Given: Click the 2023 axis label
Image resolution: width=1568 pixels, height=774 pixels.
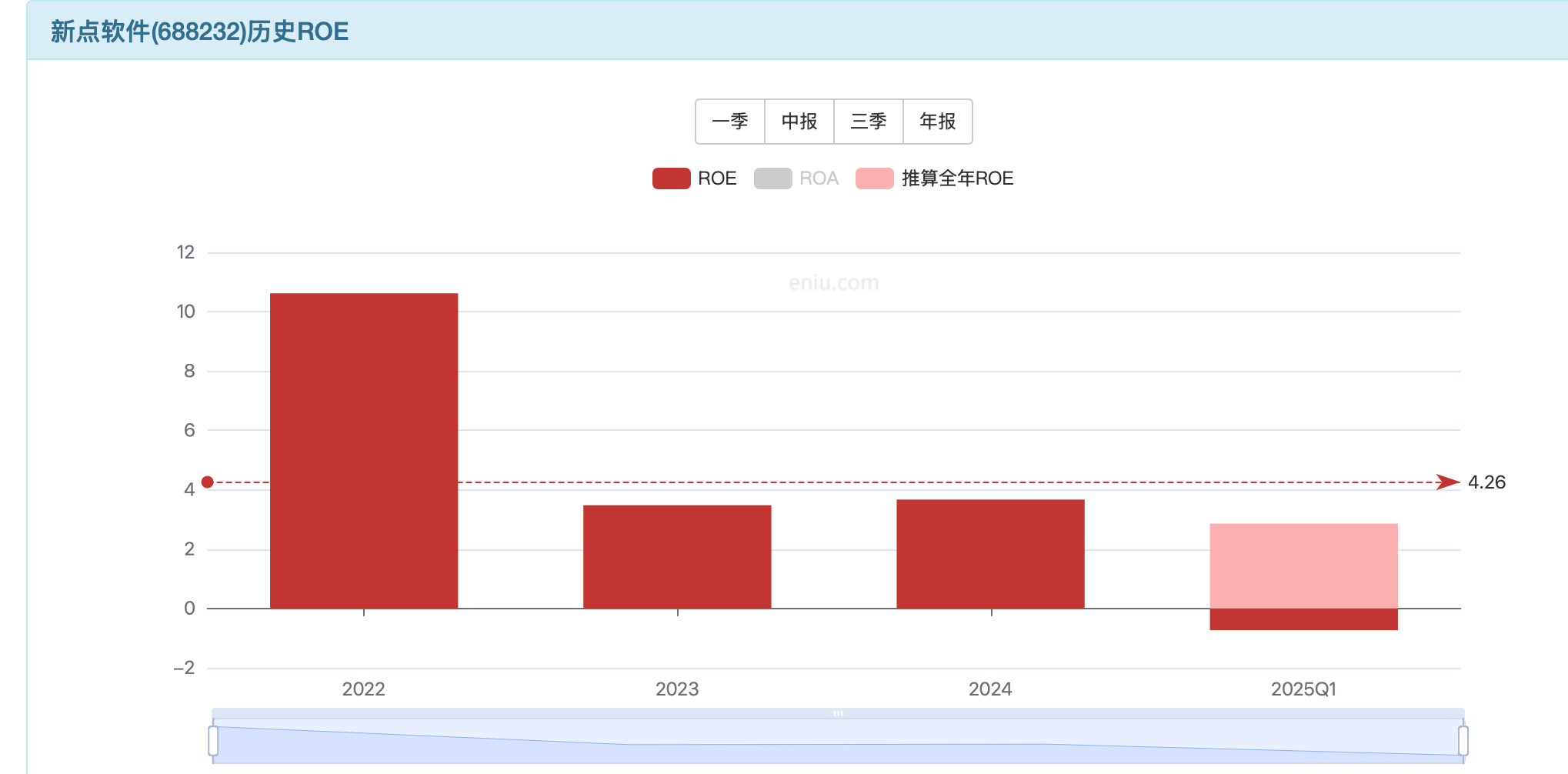Looking at the screenshot, I should pyautogui.click(x=677, y=689).
